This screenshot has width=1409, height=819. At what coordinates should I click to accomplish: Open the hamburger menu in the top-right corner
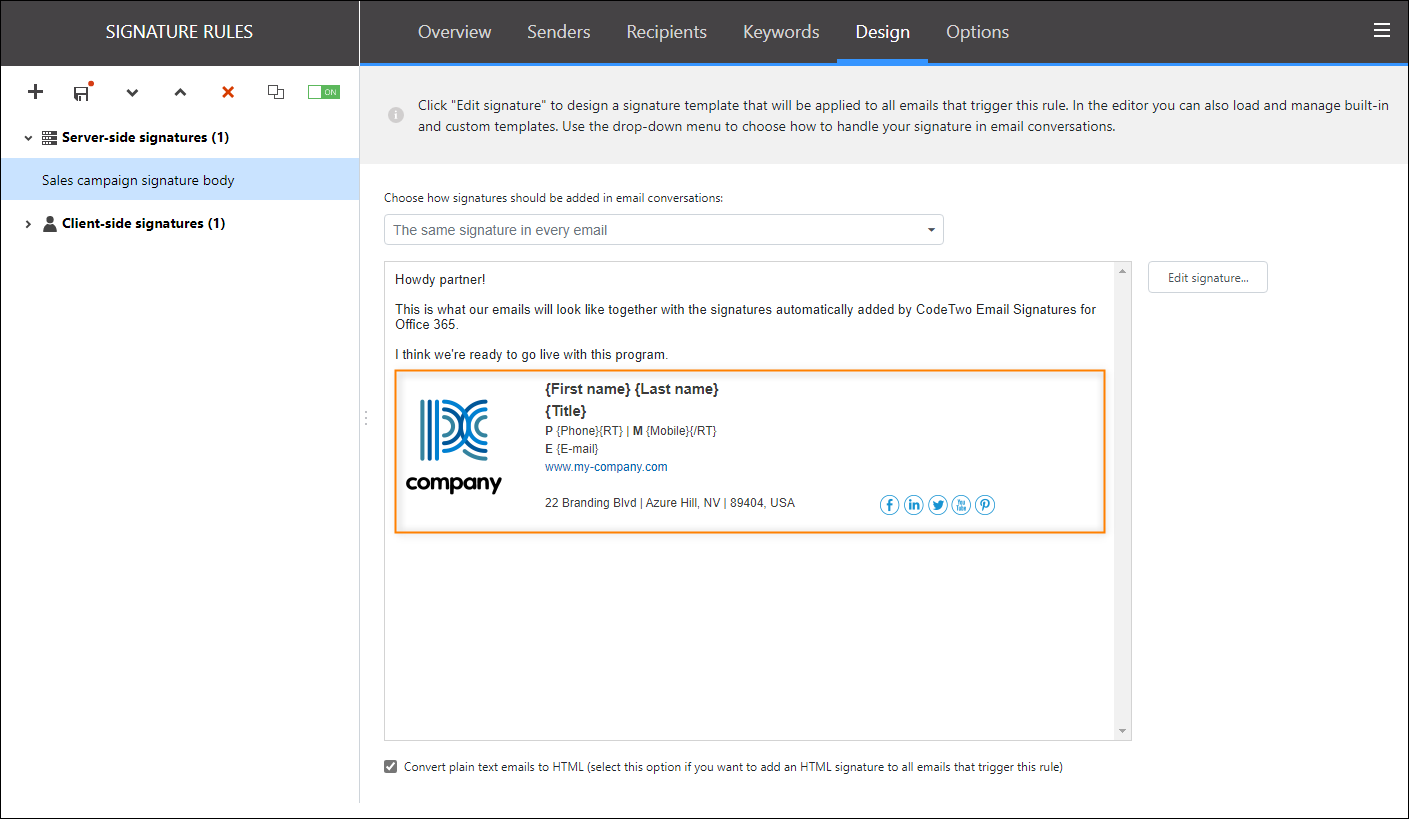coord(1382,30)
